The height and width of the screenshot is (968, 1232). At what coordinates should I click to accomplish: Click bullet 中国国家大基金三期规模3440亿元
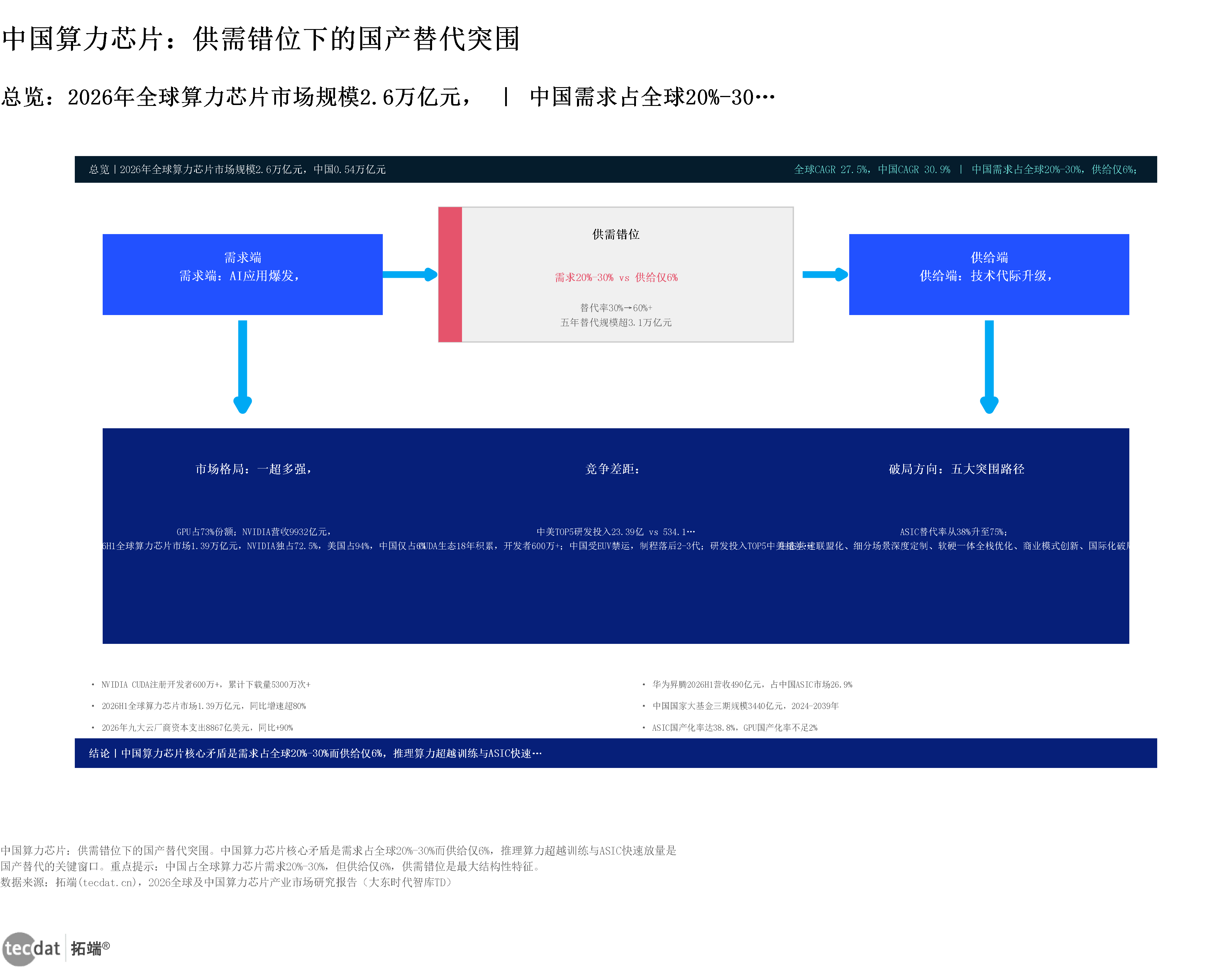(x=745, y=706)
